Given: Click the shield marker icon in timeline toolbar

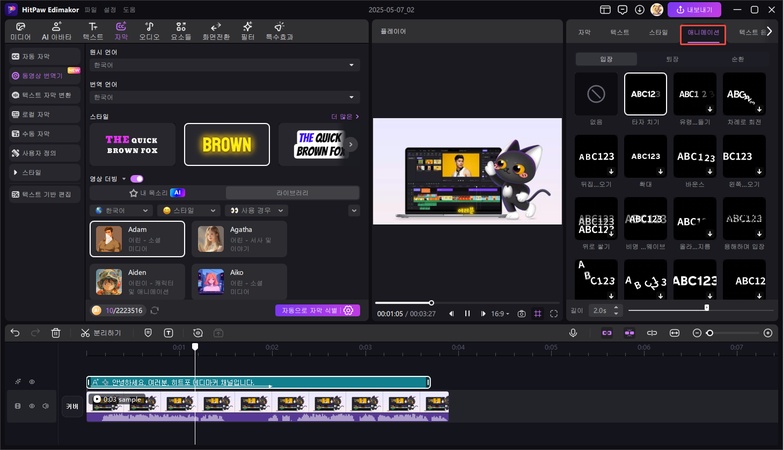Looking at the screenshot, I should [x=148, y=333].
